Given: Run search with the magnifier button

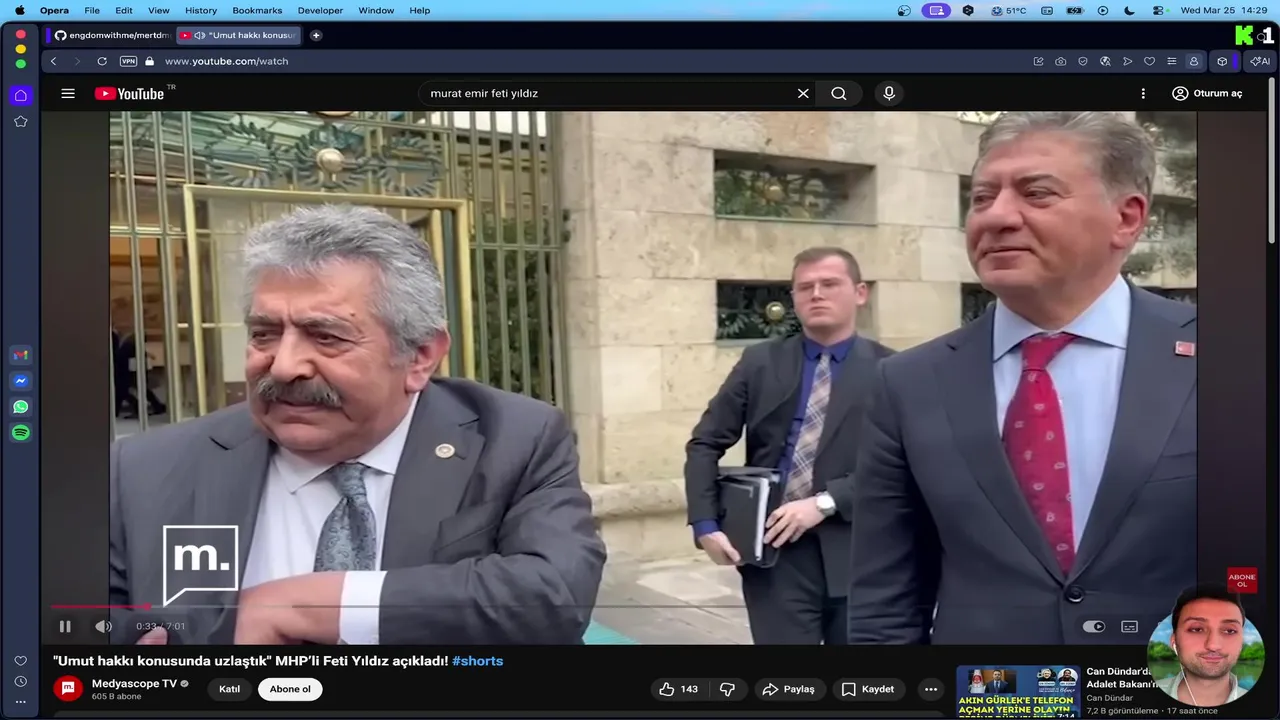Looking at the screenshot, I should [839, 93].
